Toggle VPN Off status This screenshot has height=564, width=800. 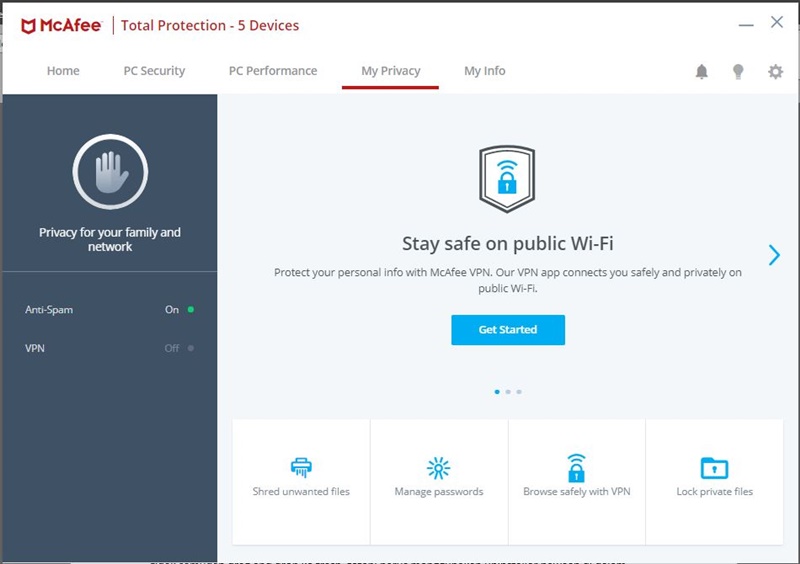coord(179,348)
